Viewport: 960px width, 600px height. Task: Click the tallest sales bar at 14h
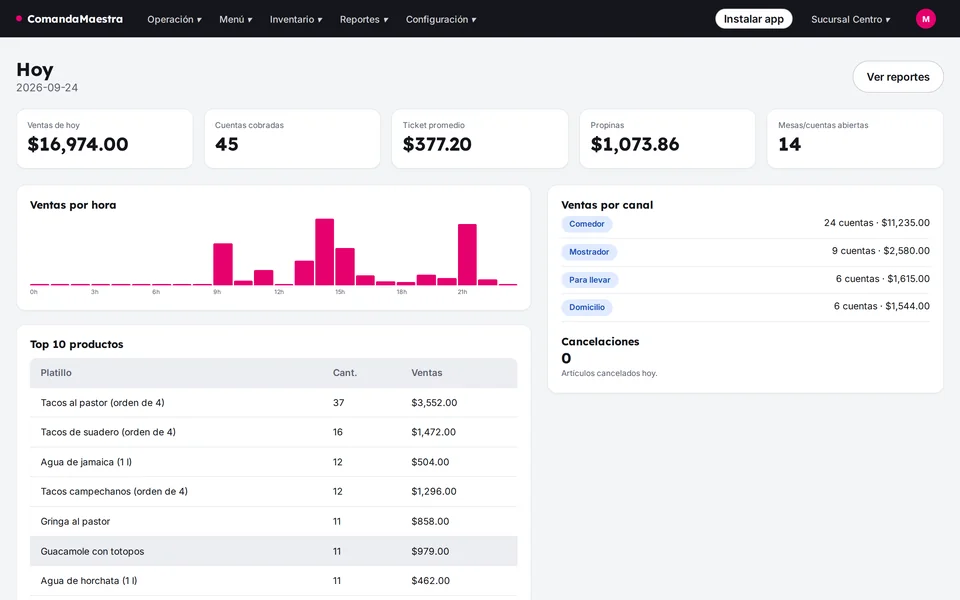coord(324,252)
